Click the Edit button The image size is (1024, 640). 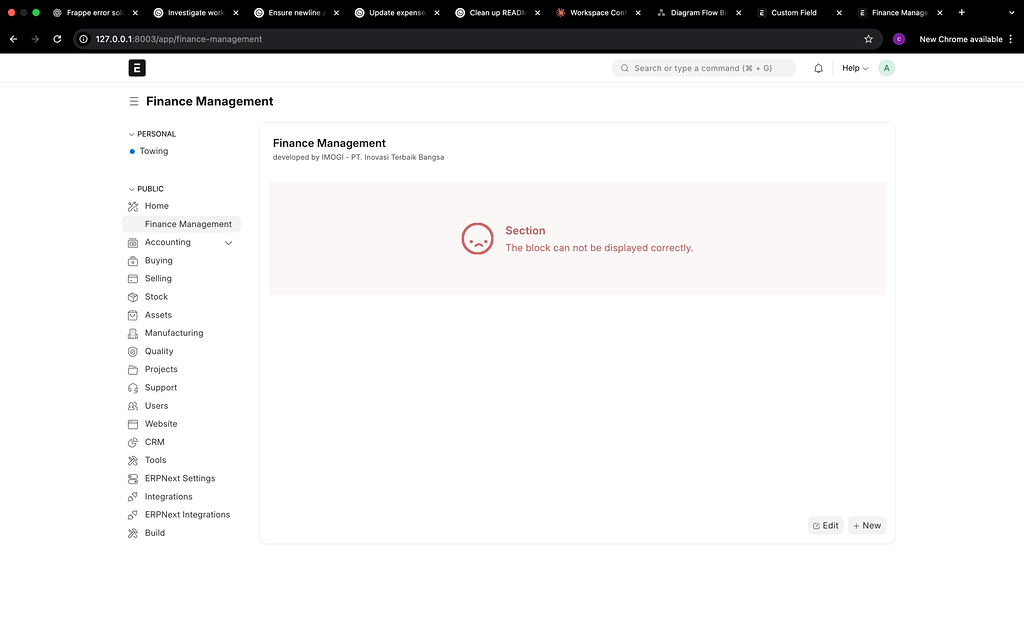(825, 525)
